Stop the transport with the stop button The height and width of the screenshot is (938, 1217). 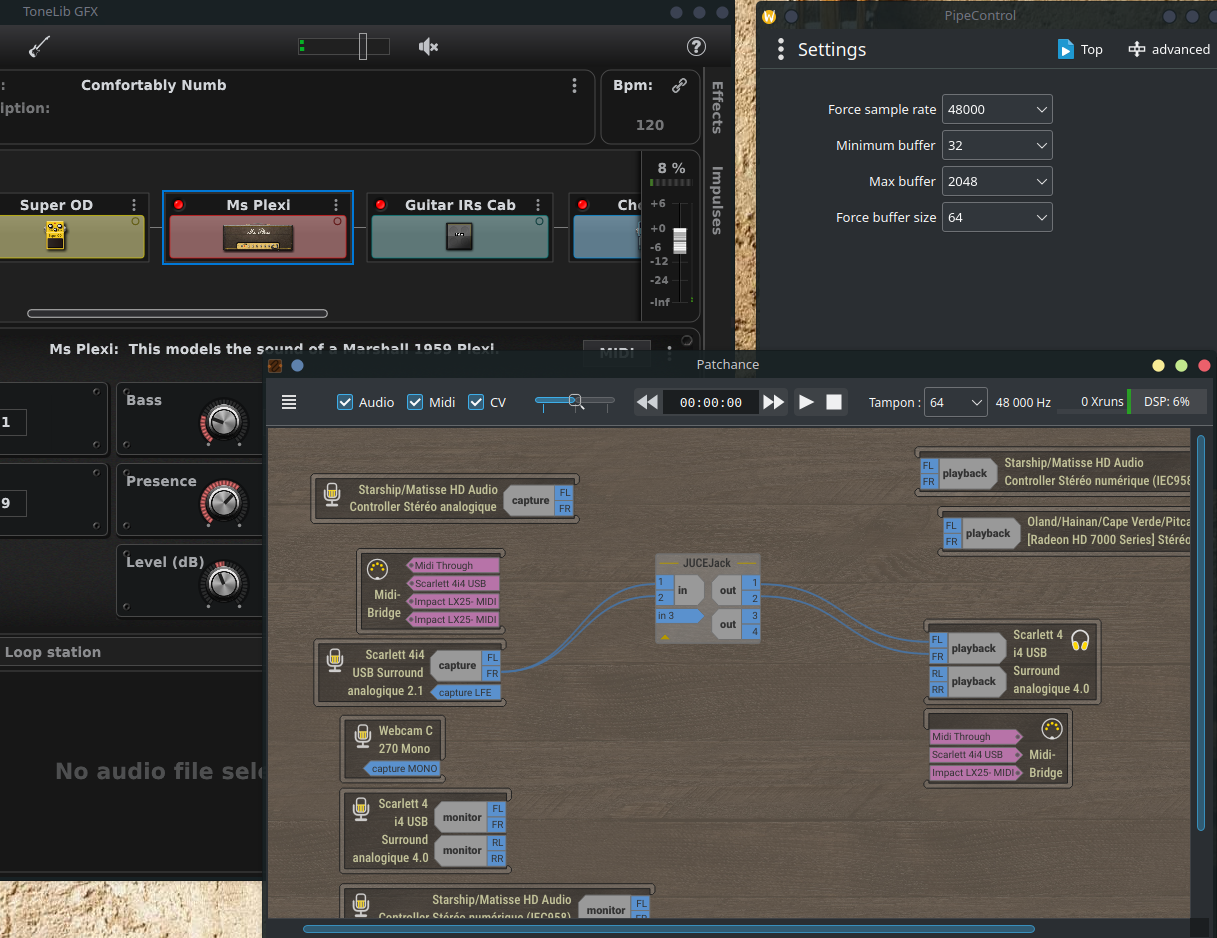(x=835, y=402)
